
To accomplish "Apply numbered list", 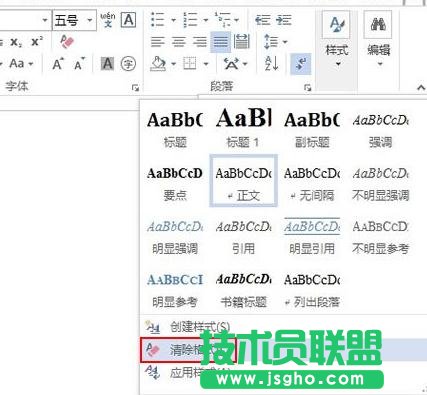I will [x=191, y=20].
